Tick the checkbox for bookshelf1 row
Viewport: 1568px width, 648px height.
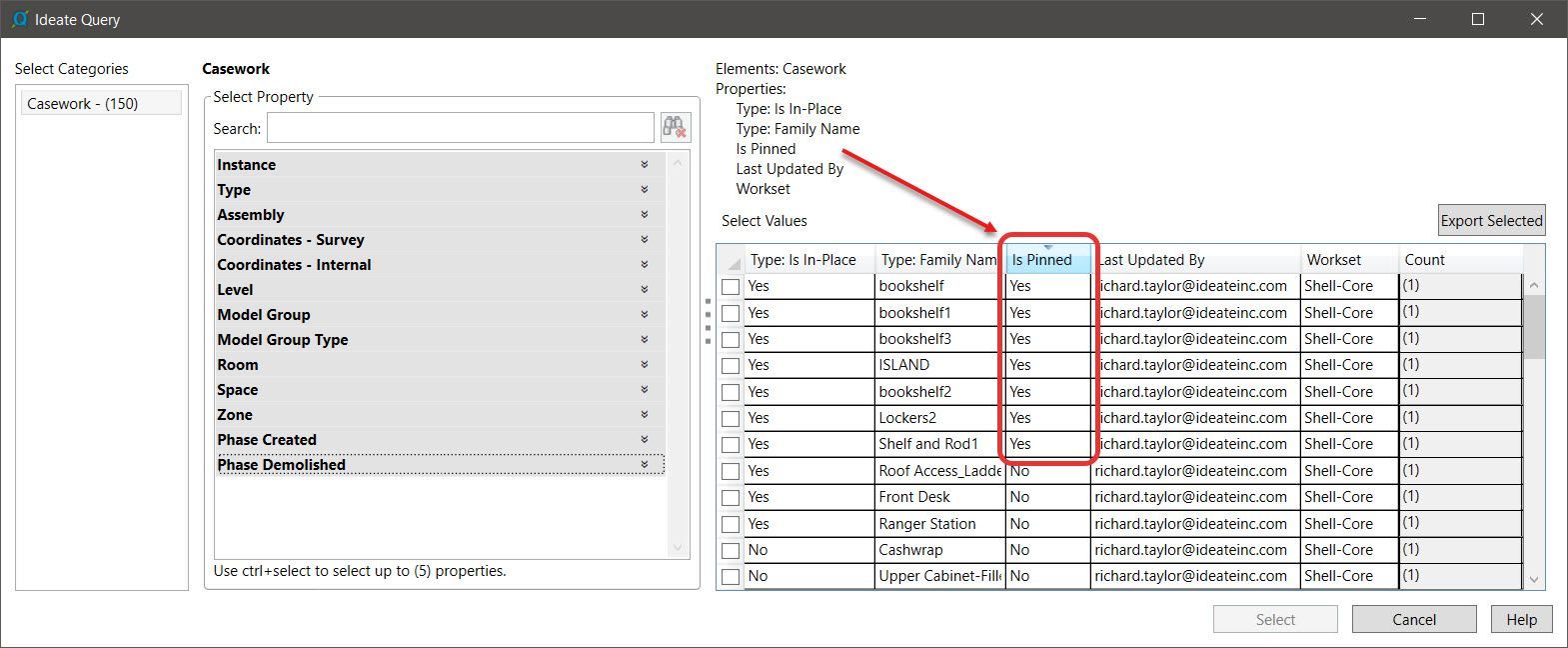(731, 313)
